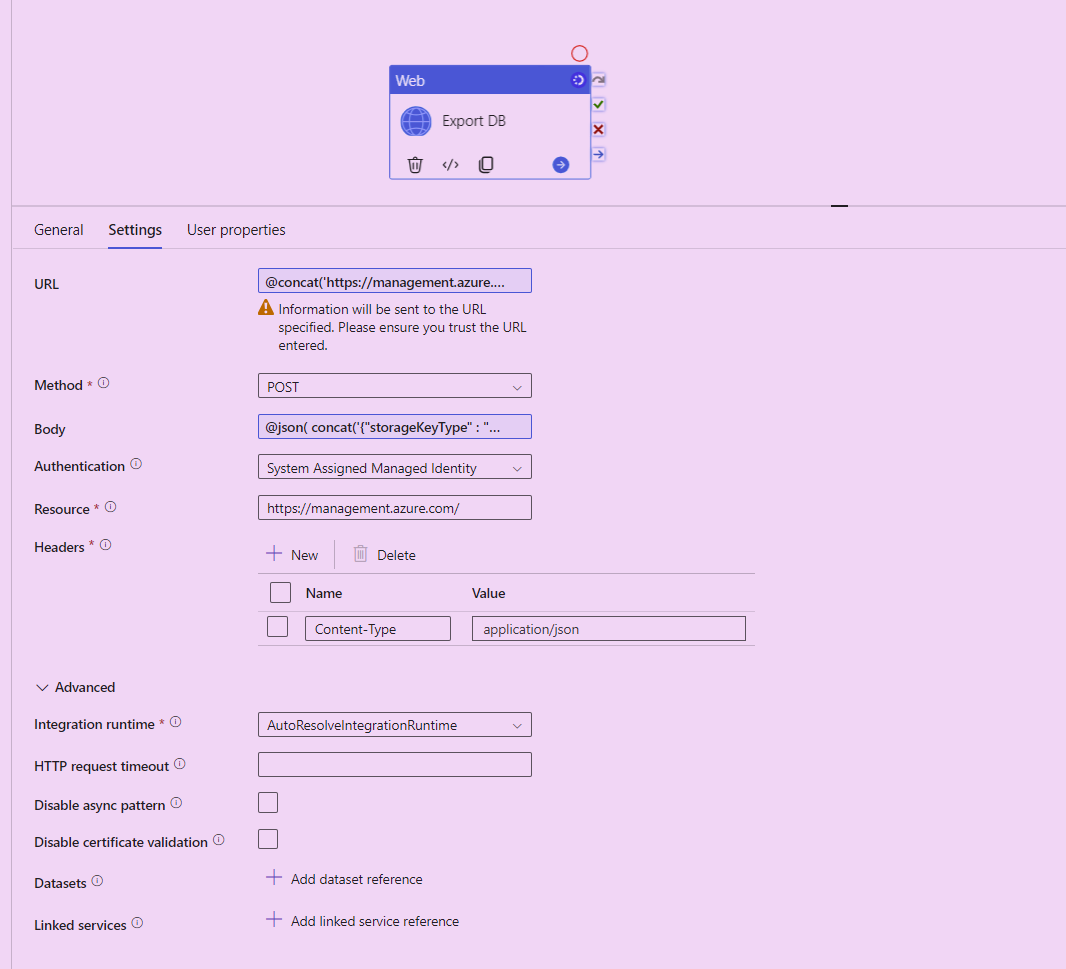Click inside the URL expression field
This screenshot has height=969, width=1066.
click(394, 280)
